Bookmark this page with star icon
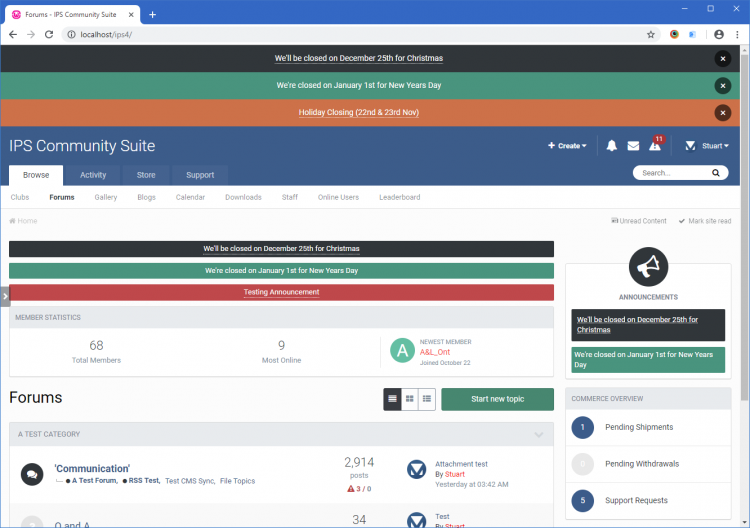 (651, 34)
